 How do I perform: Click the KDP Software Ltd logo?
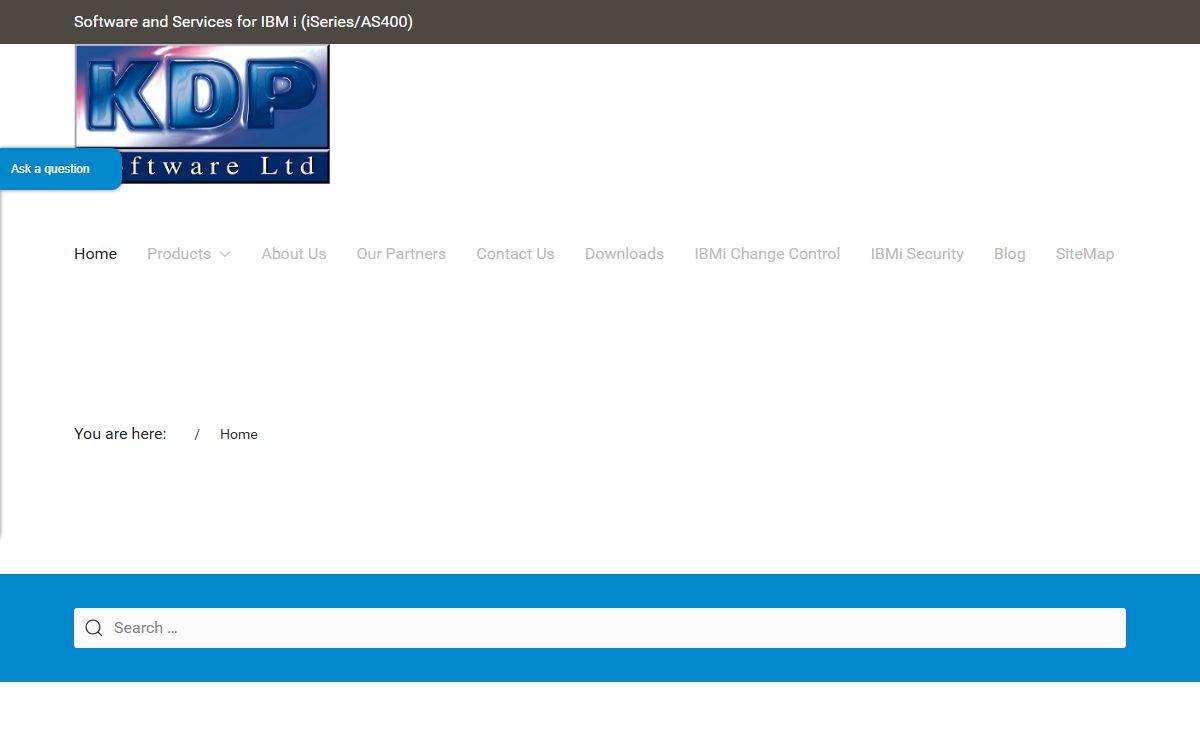(x=202, y=114)
